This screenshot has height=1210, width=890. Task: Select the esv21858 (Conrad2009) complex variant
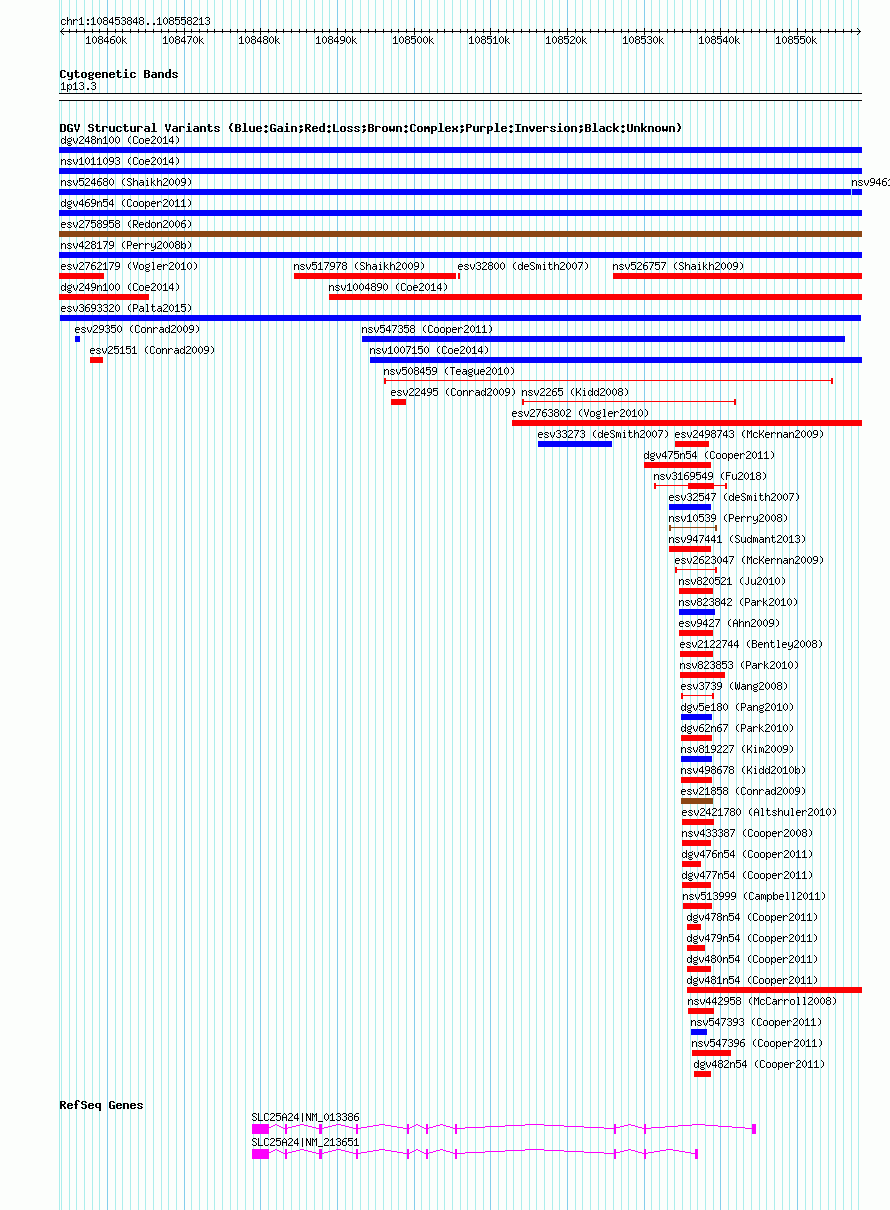point(697,801)
